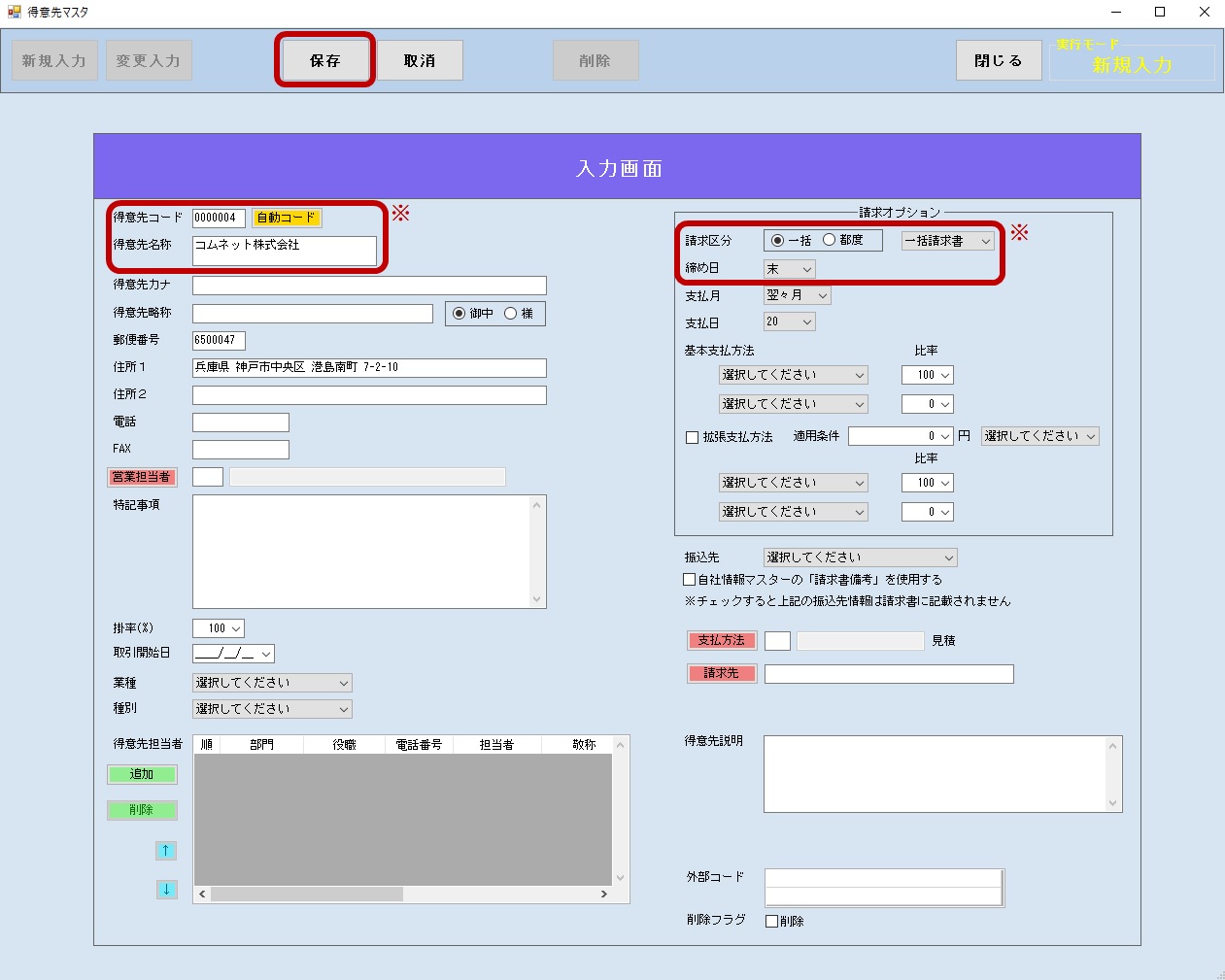Click the 得意先コード input field
The height and width of the screenshot is (980, 1225).
coord(219,218)
